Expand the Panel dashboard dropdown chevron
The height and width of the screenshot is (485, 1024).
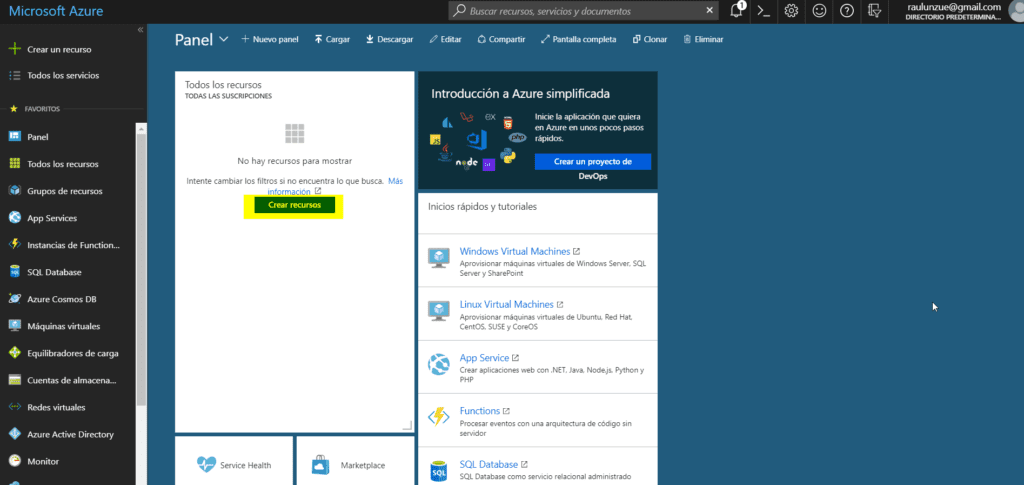coord(224,39)
